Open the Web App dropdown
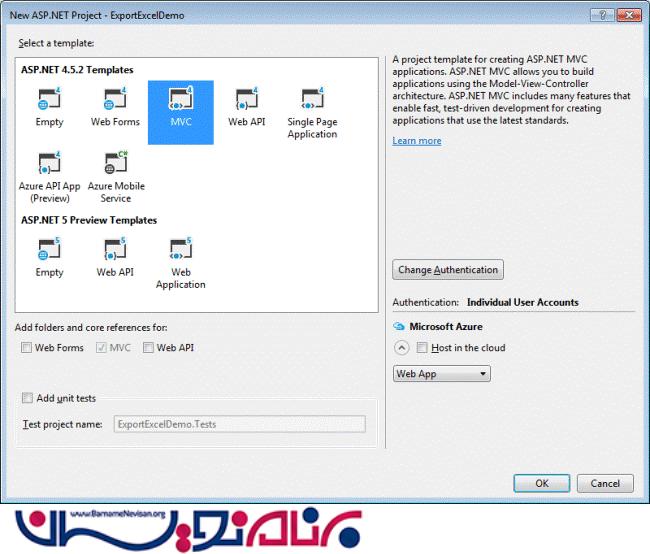Image resolution: width=650 pixels, height=554 pixels. (x=441, y=374)
